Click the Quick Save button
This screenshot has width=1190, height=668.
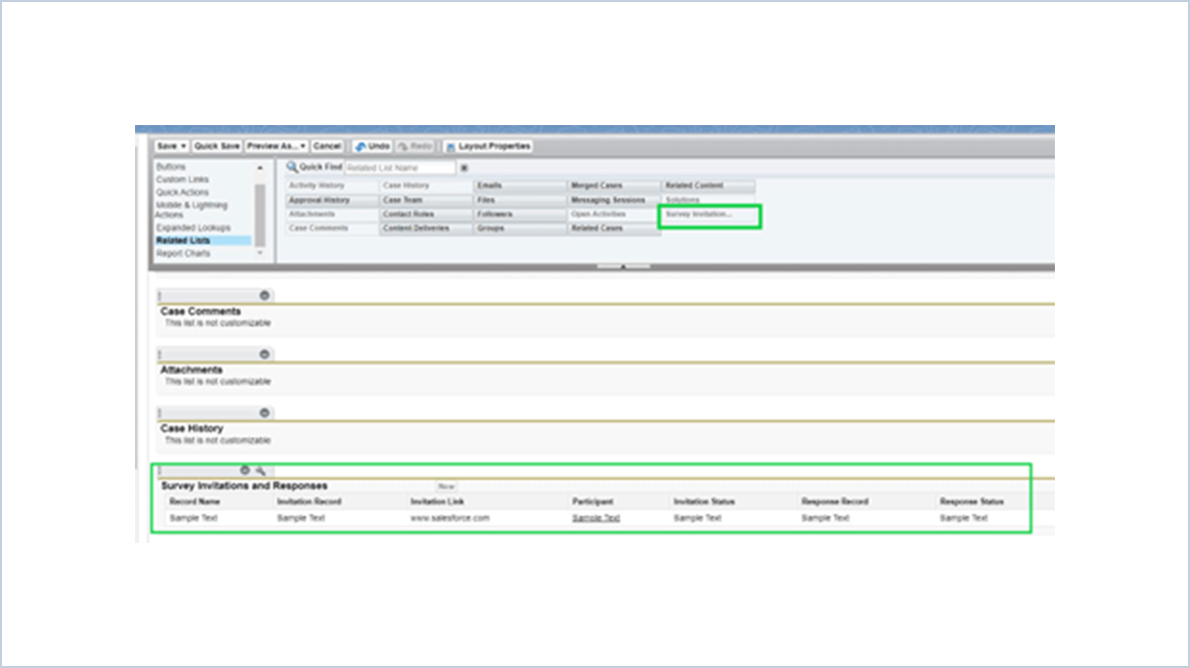pyautogui.click(x=216, y=146)
